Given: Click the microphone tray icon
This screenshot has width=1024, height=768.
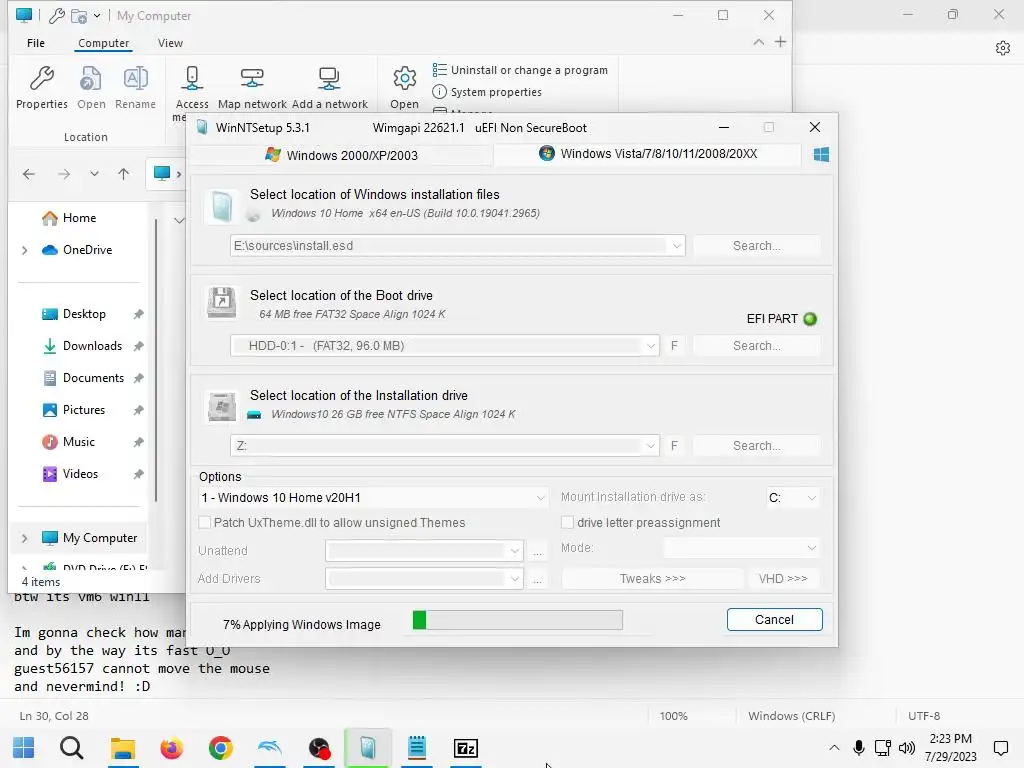Looking at the screenshot, I should coord(859,748).
